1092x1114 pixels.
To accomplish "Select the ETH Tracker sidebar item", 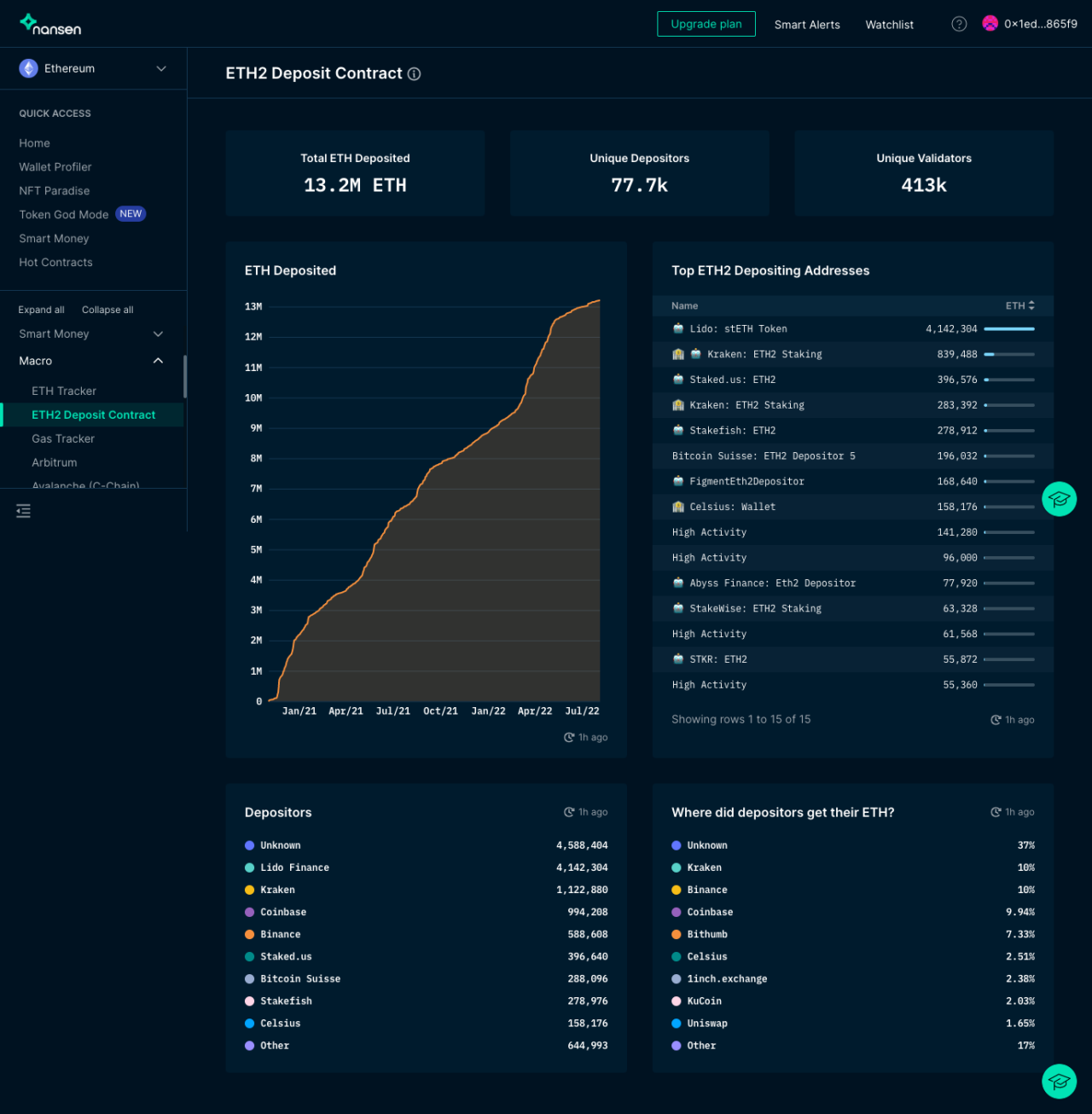I will 64,391.
